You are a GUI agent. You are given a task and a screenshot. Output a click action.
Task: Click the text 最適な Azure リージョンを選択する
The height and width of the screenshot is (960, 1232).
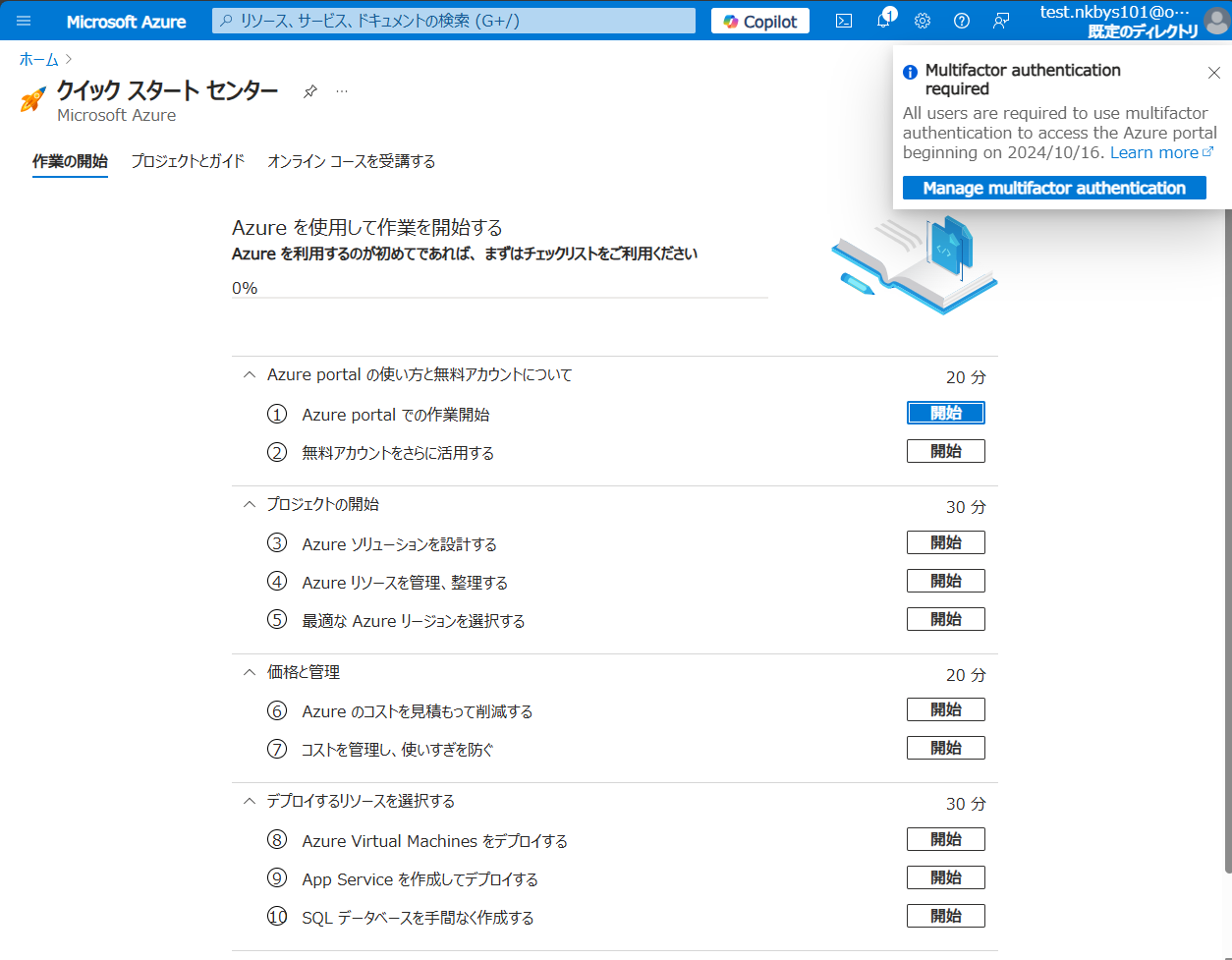[x=414, y=621]
